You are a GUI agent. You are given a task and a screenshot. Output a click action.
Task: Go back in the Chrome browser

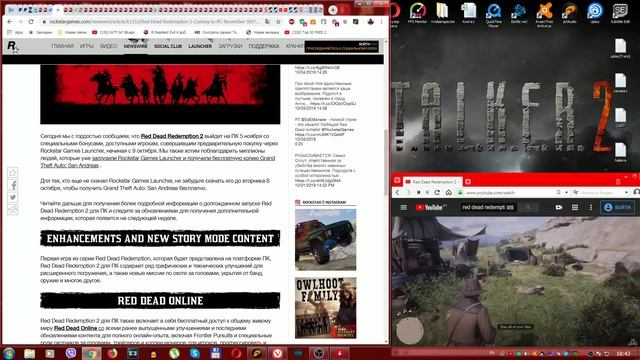pos(9,22)
